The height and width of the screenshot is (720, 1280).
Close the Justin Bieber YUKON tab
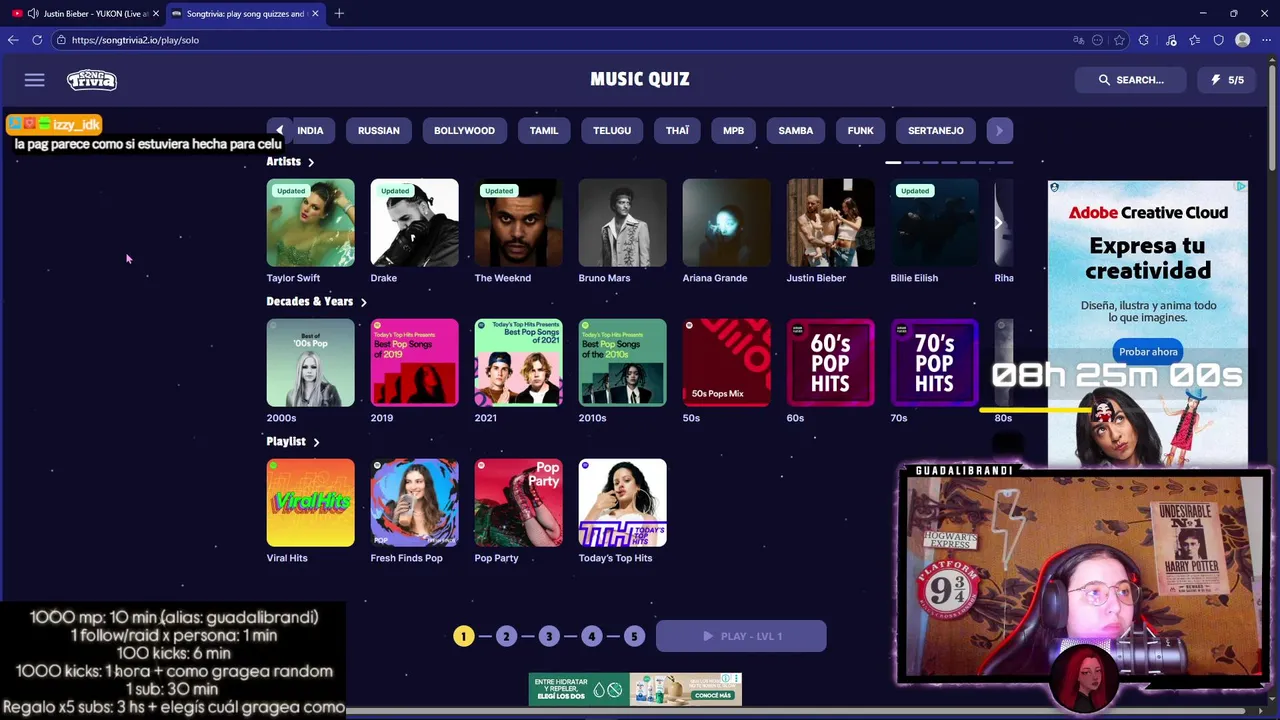[x=155, y=14]
